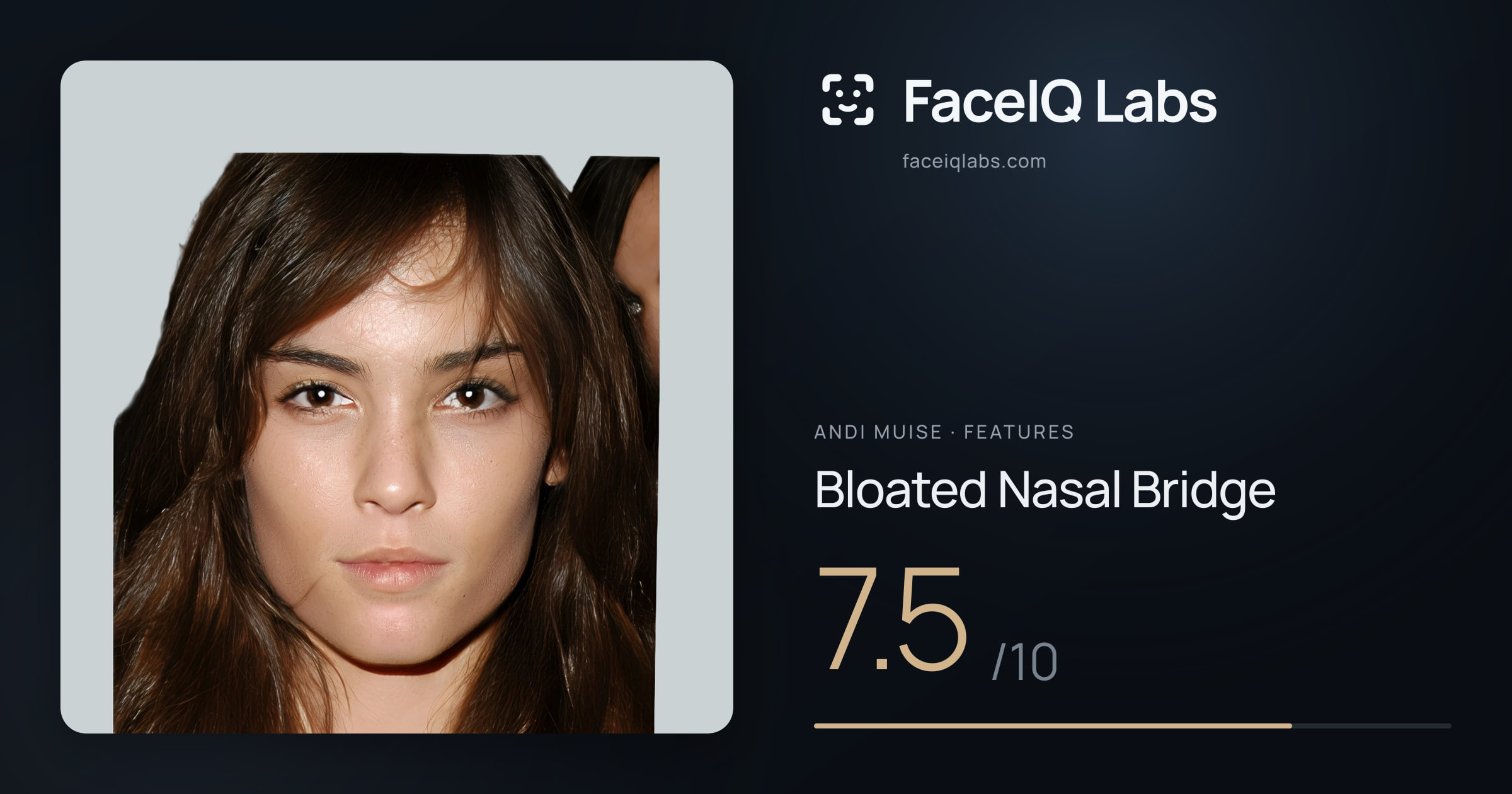Click the 7.5 score number

(x=891, y=618)
